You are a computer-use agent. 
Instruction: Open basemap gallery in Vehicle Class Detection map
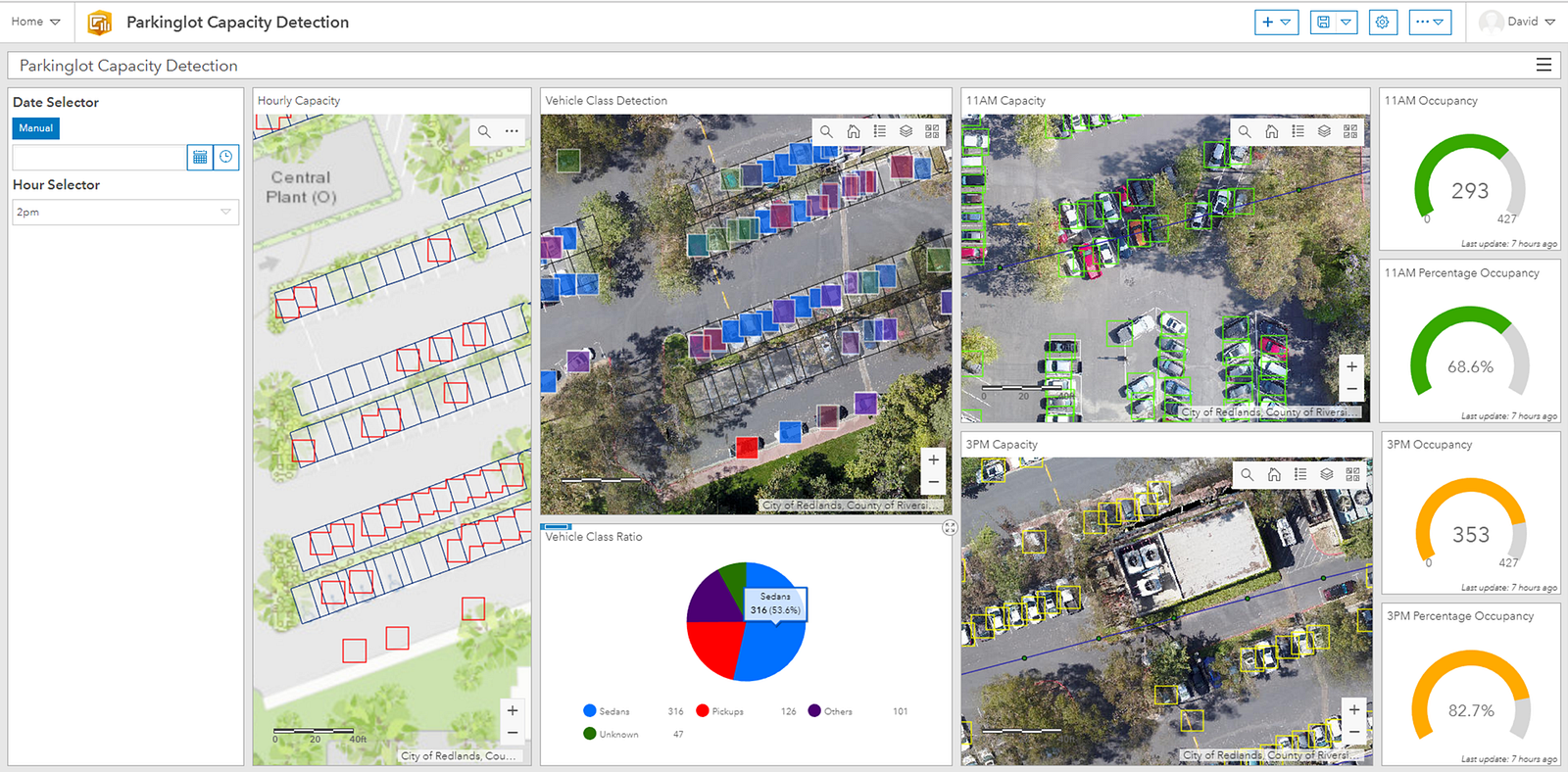coord(932,131)
